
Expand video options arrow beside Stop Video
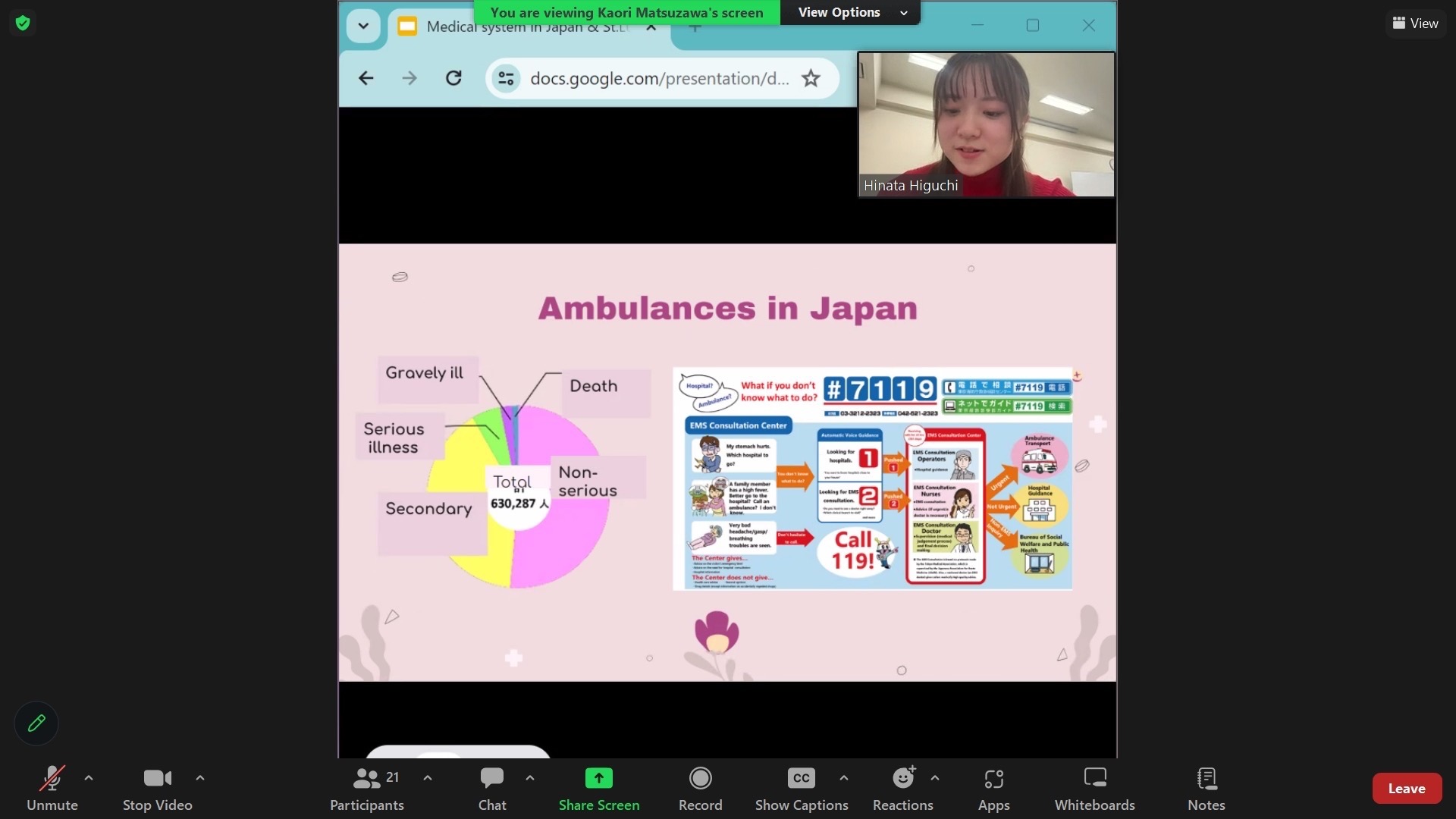coord(200,778)
